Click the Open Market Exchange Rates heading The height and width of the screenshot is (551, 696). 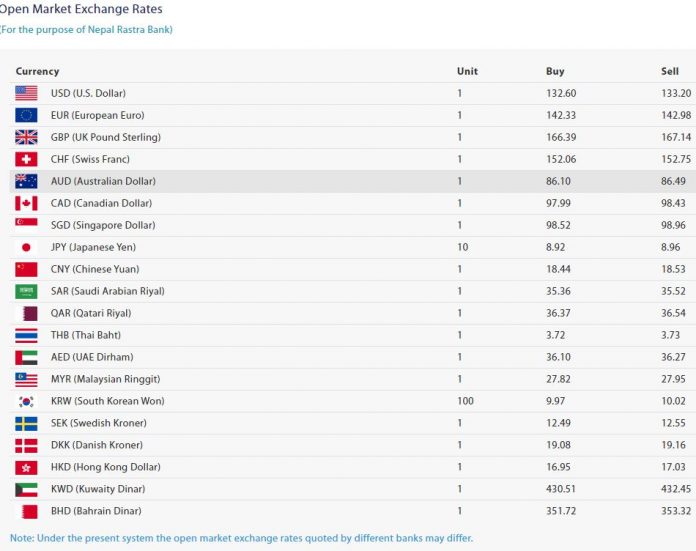(x=82, y=9)
